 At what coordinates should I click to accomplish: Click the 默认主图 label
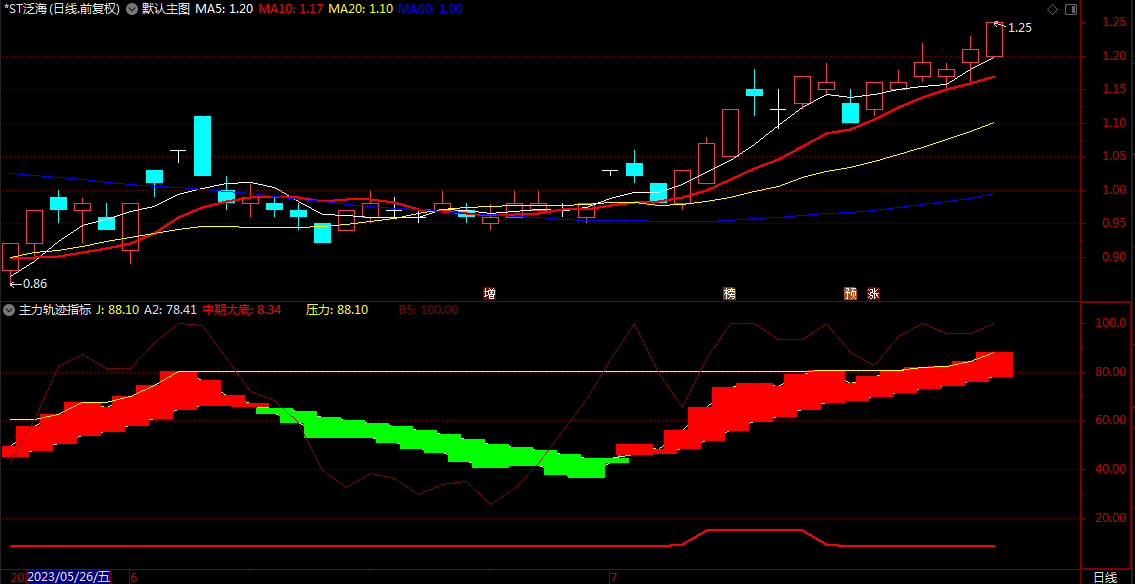point(166,9)
